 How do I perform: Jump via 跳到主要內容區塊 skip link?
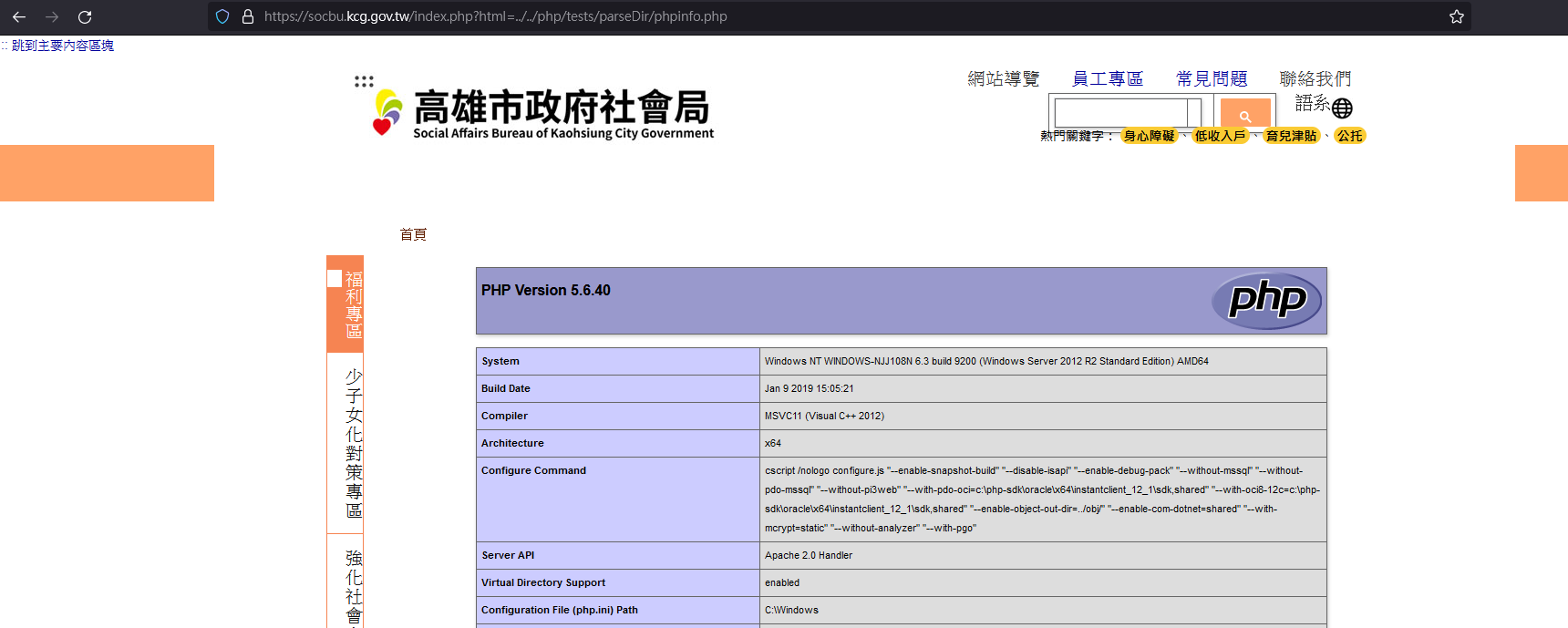62,46
